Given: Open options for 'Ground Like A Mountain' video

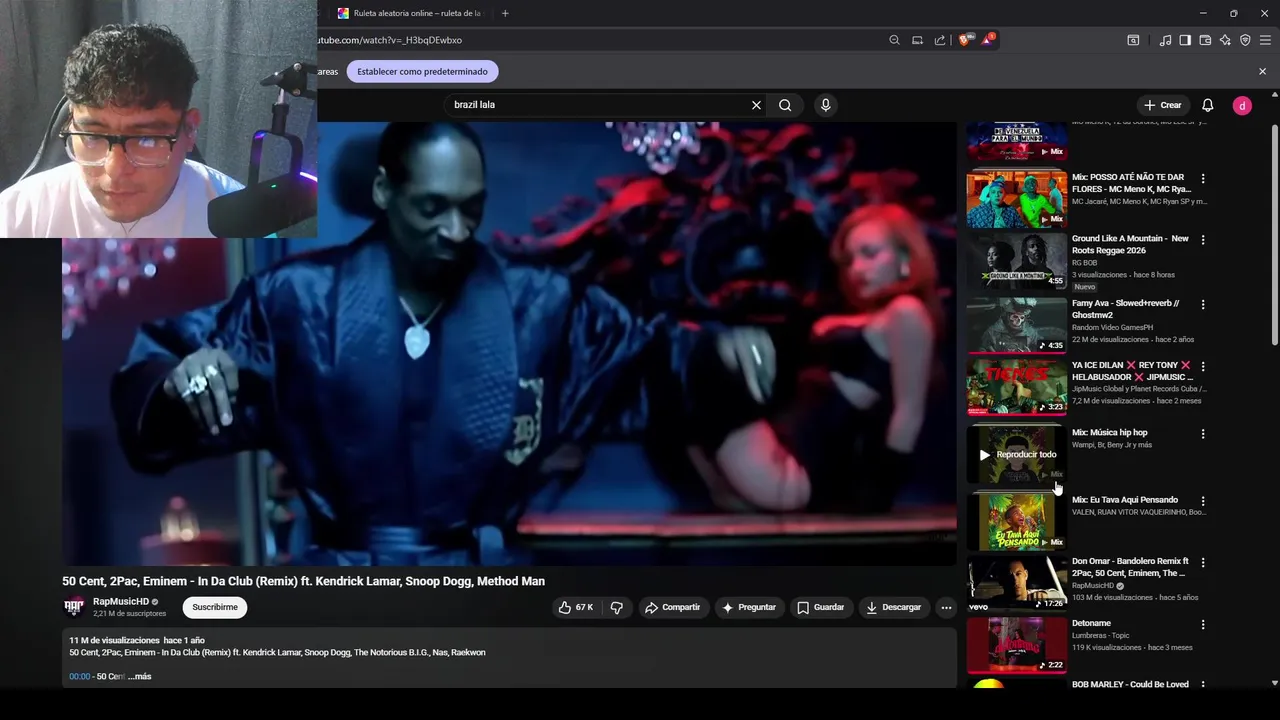Looking at the screenshot, I should click(x=1203, y=240).
